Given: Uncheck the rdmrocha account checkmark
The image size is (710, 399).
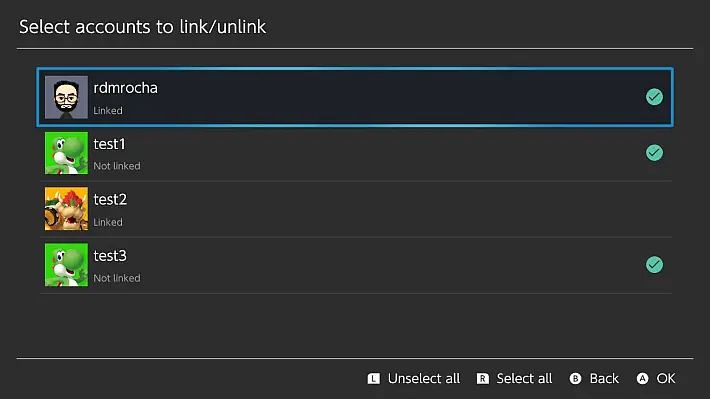Looking at the screenshot, I should pyautogui.click(x=654, y=97).
